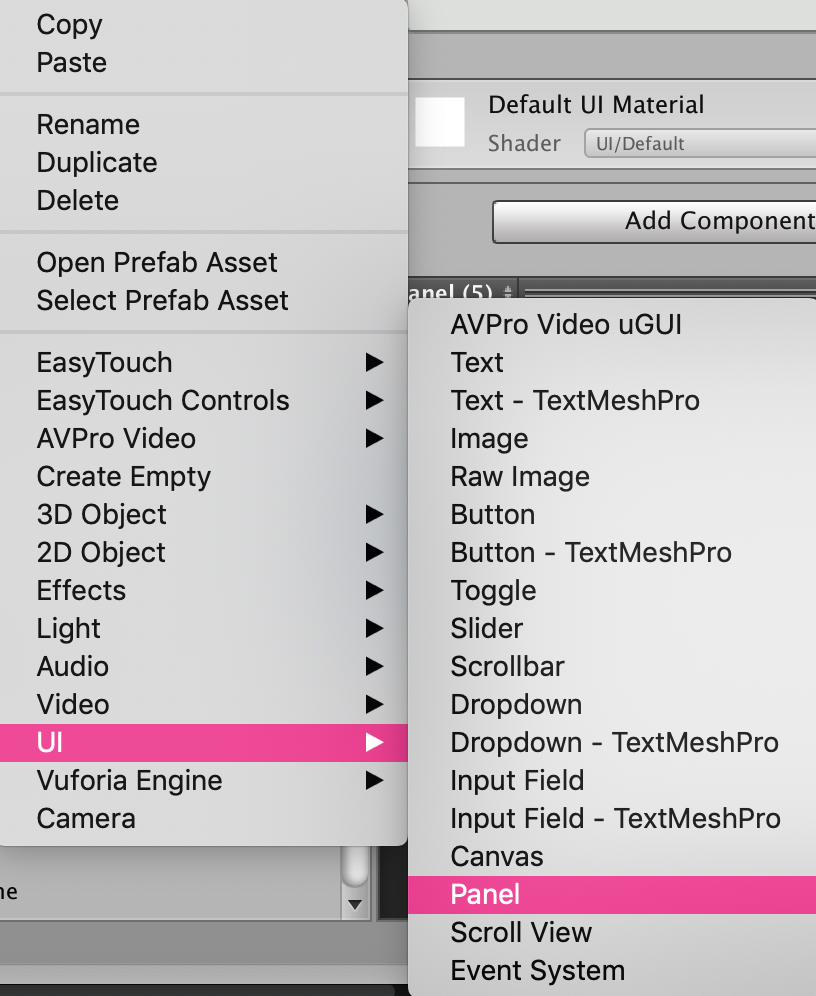Select Copy from the context menu

pos(68,25)
